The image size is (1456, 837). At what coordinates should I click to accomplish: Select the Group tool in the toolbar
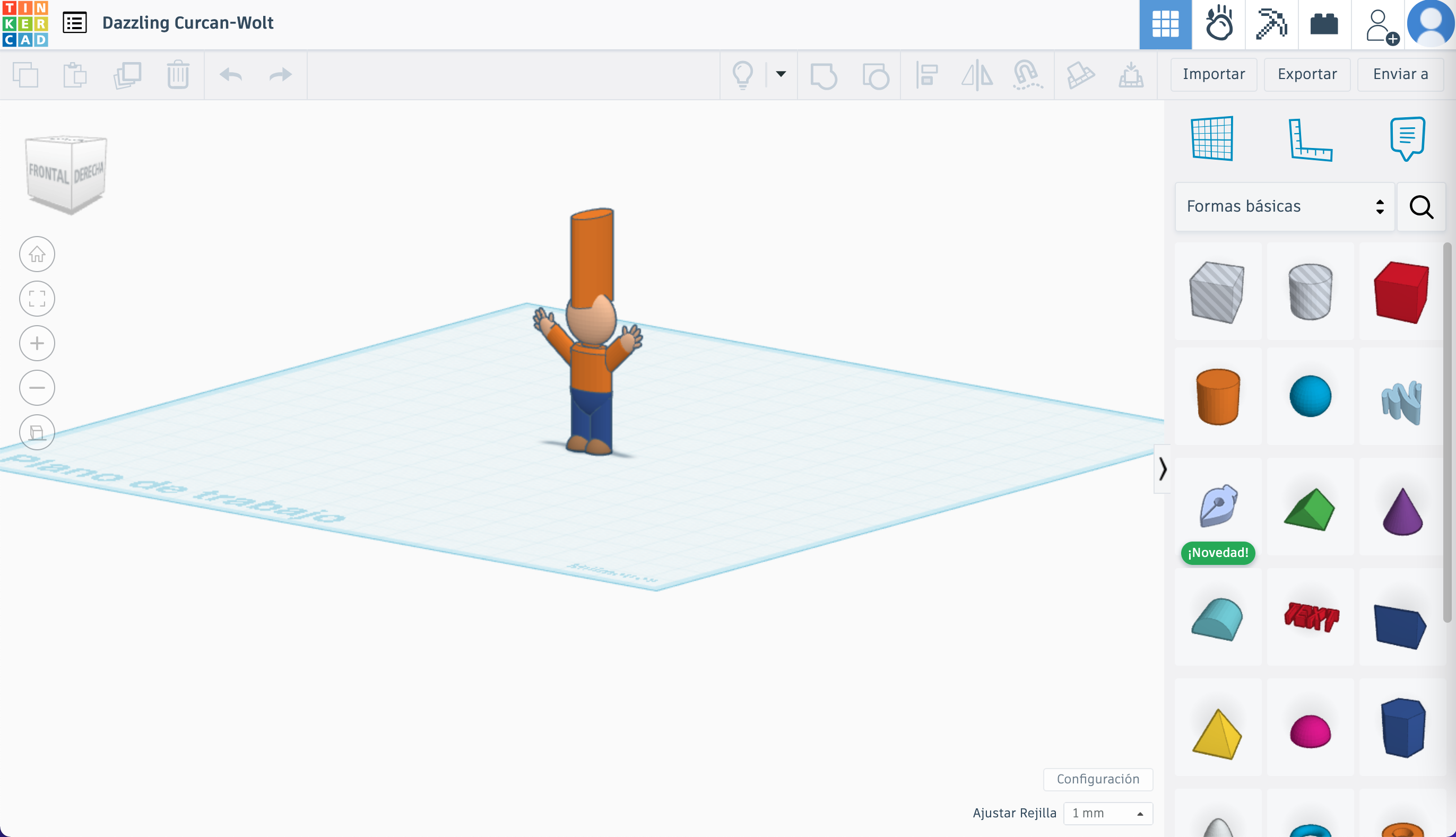pos(825,75)
